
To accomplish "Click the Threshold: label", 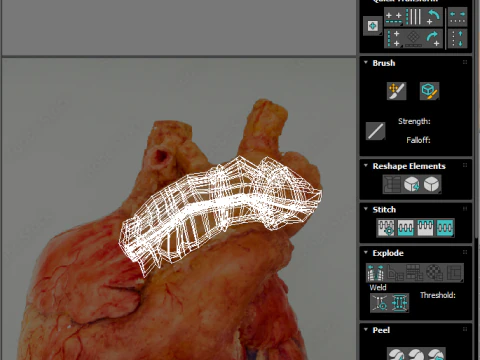I will tap(438, 295).
